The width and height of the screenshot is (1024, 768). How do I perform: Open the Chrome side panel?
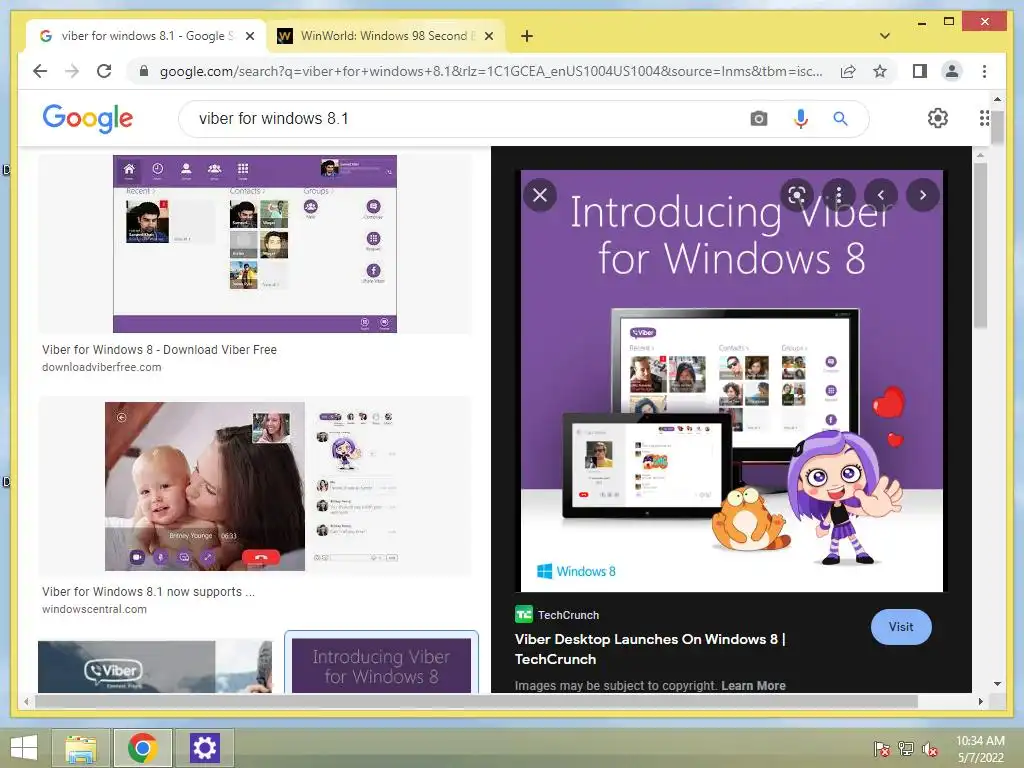pos(920,71)
